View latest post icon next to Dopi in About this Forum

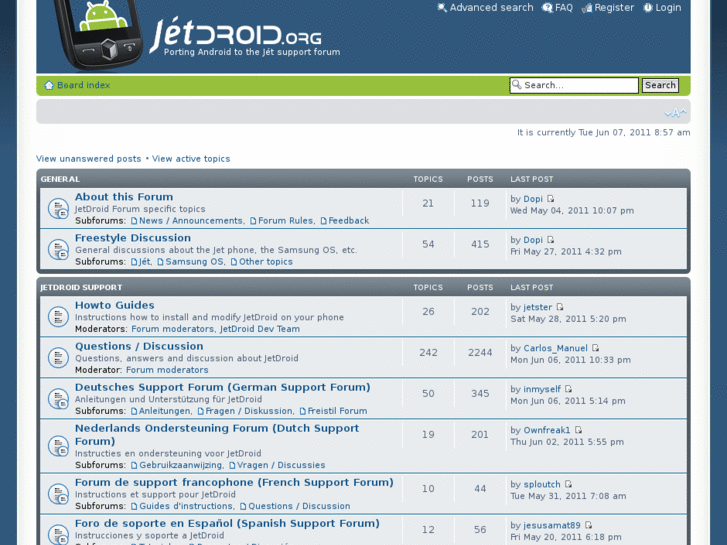(550, 199)
